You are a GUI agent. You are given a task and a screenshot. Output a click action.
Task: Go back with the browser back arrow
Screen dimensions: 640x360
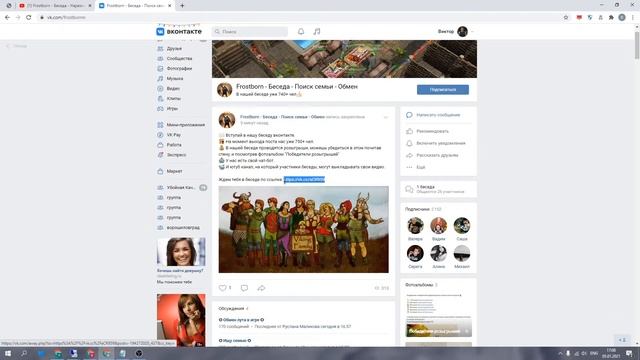(7, 18)
